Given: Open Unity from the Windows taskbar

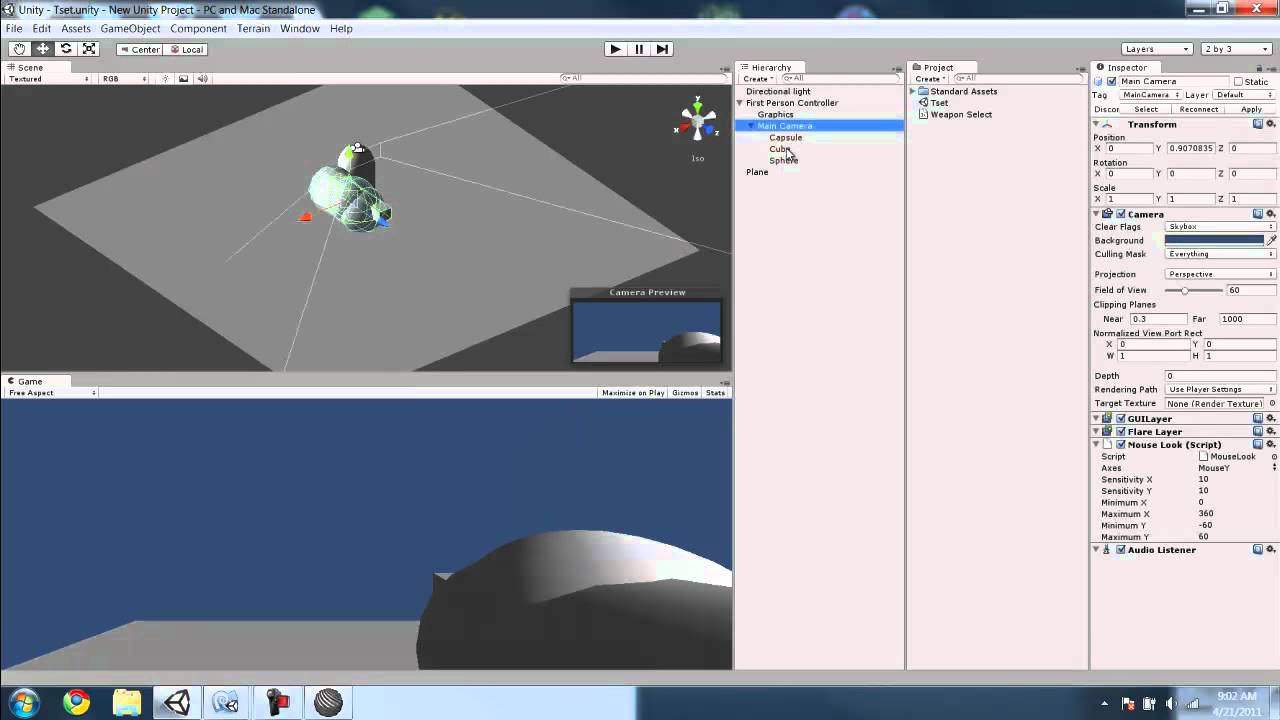Looking at the screenshot, I should coord(176,702).
